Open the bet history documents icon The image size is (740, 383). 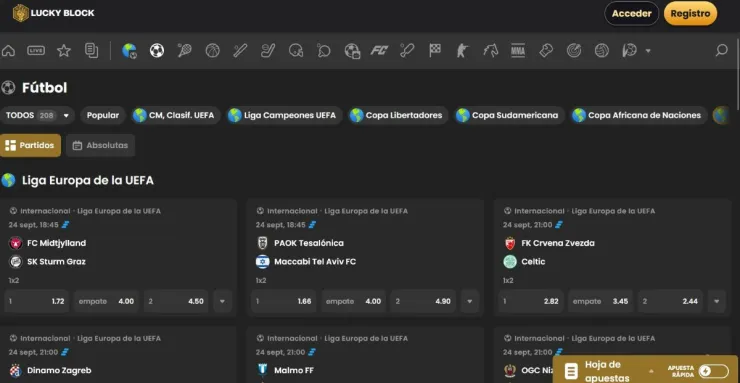92,50
